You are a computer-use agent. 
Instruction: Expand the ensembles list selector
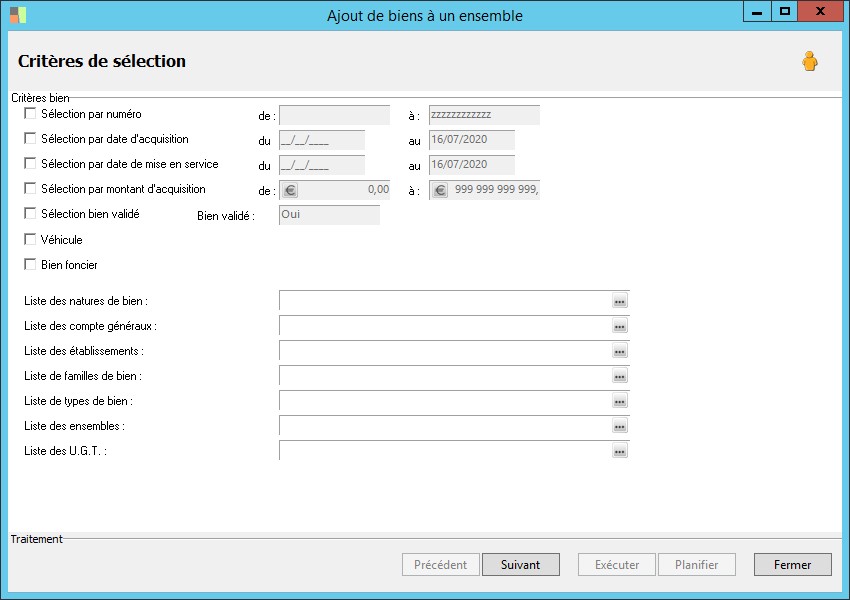click(x=620, y=426)
